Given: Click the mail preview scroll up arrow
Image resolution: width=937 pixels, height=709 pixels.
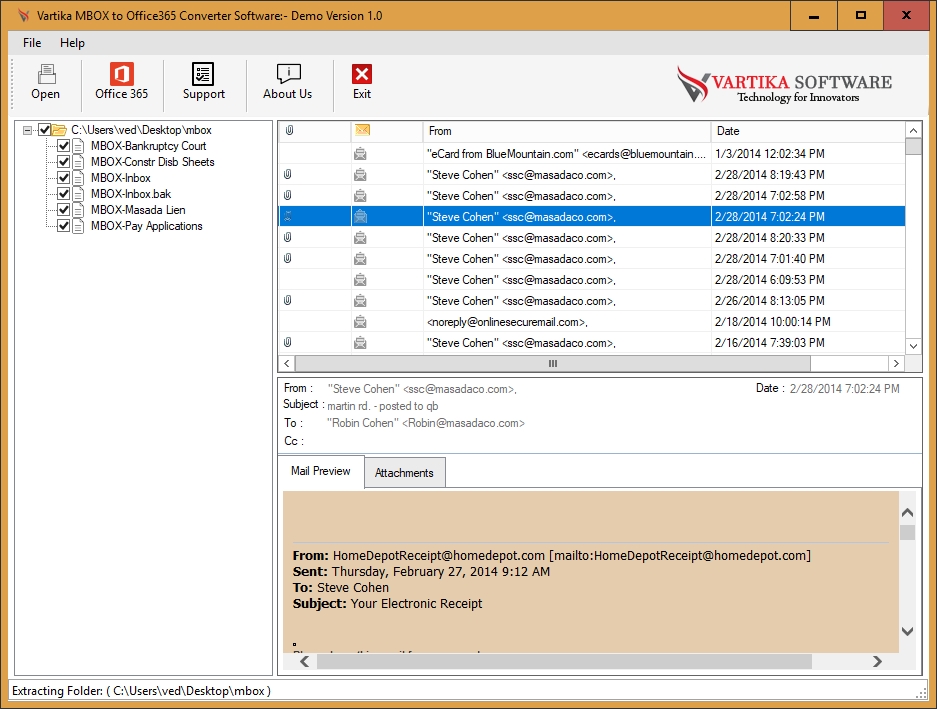Looking at the screenshot, I should (x=907, y=512).
